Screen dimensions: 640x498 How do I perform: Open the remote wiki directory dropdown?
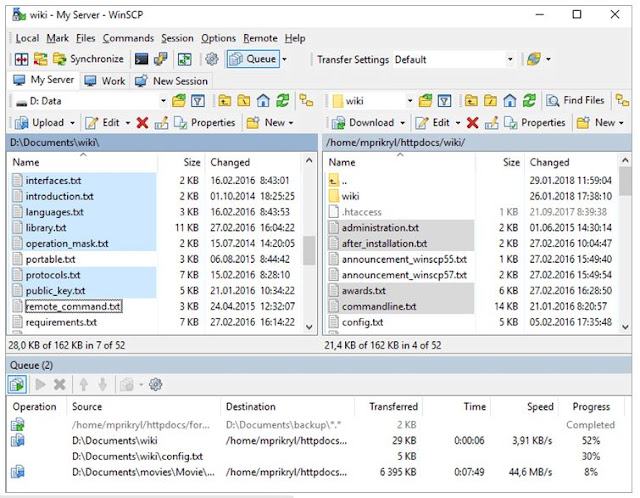click(409, 101)
